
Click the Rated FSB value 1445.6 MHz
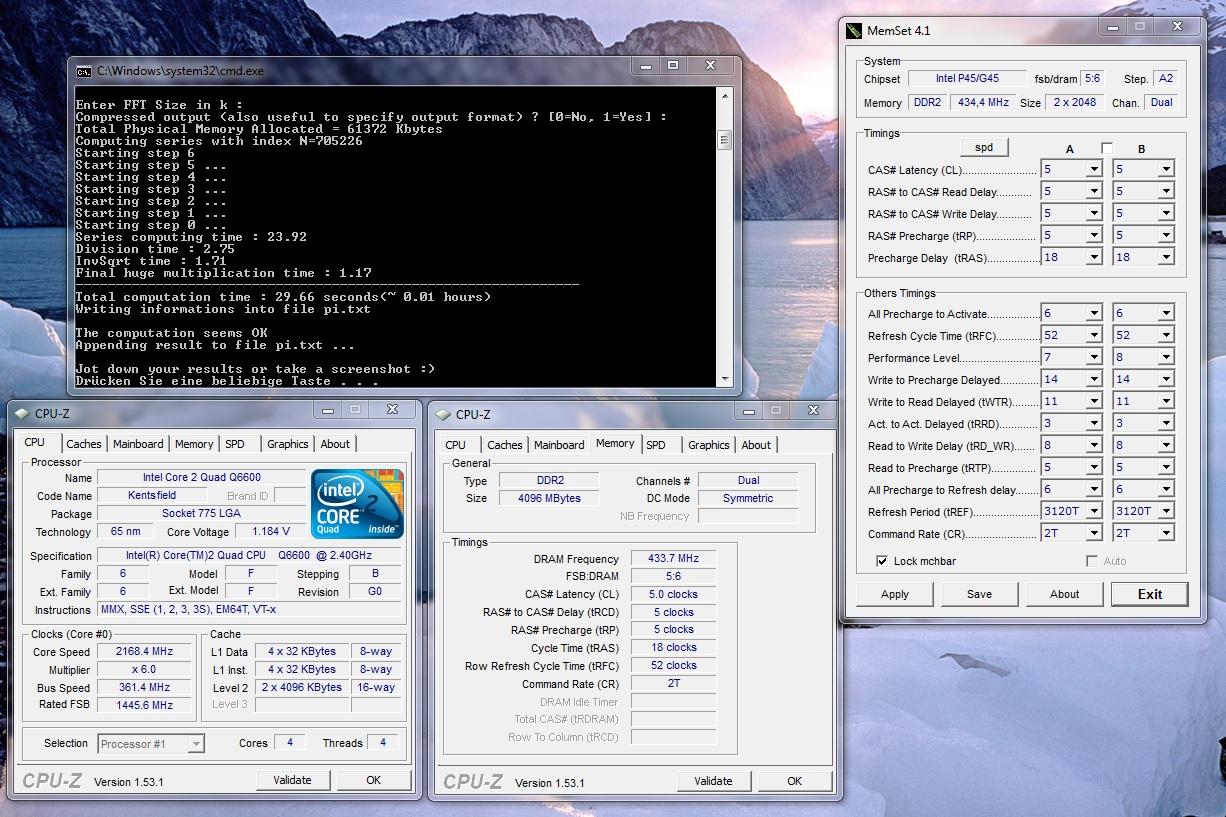[x=145, y=706]
